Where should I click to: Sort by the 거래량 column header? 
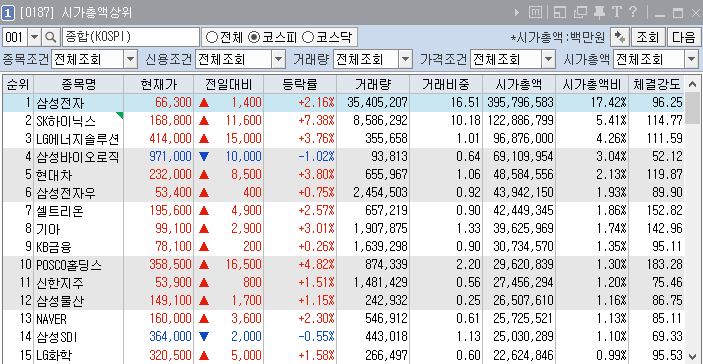click(373, 84)
